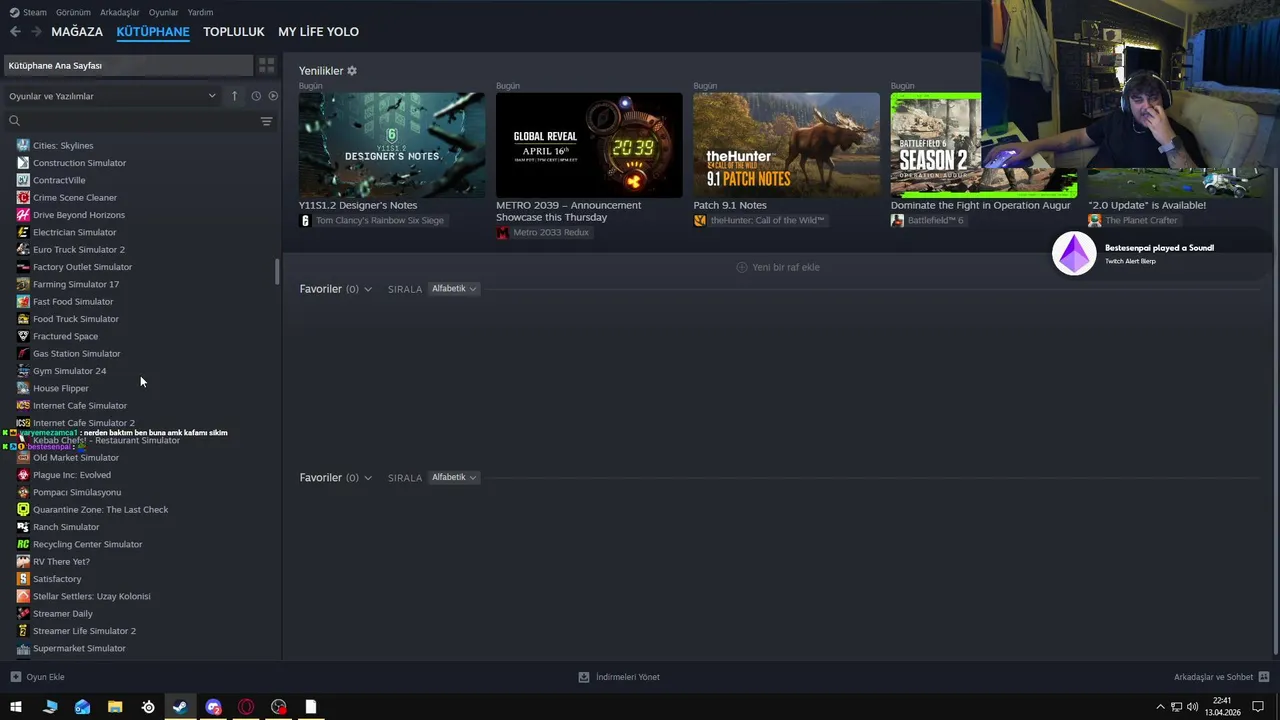This screenshot has width=1280, height=720.
Task: Open the SteelSeries taskbar icon
Action: tap(148, 707)
